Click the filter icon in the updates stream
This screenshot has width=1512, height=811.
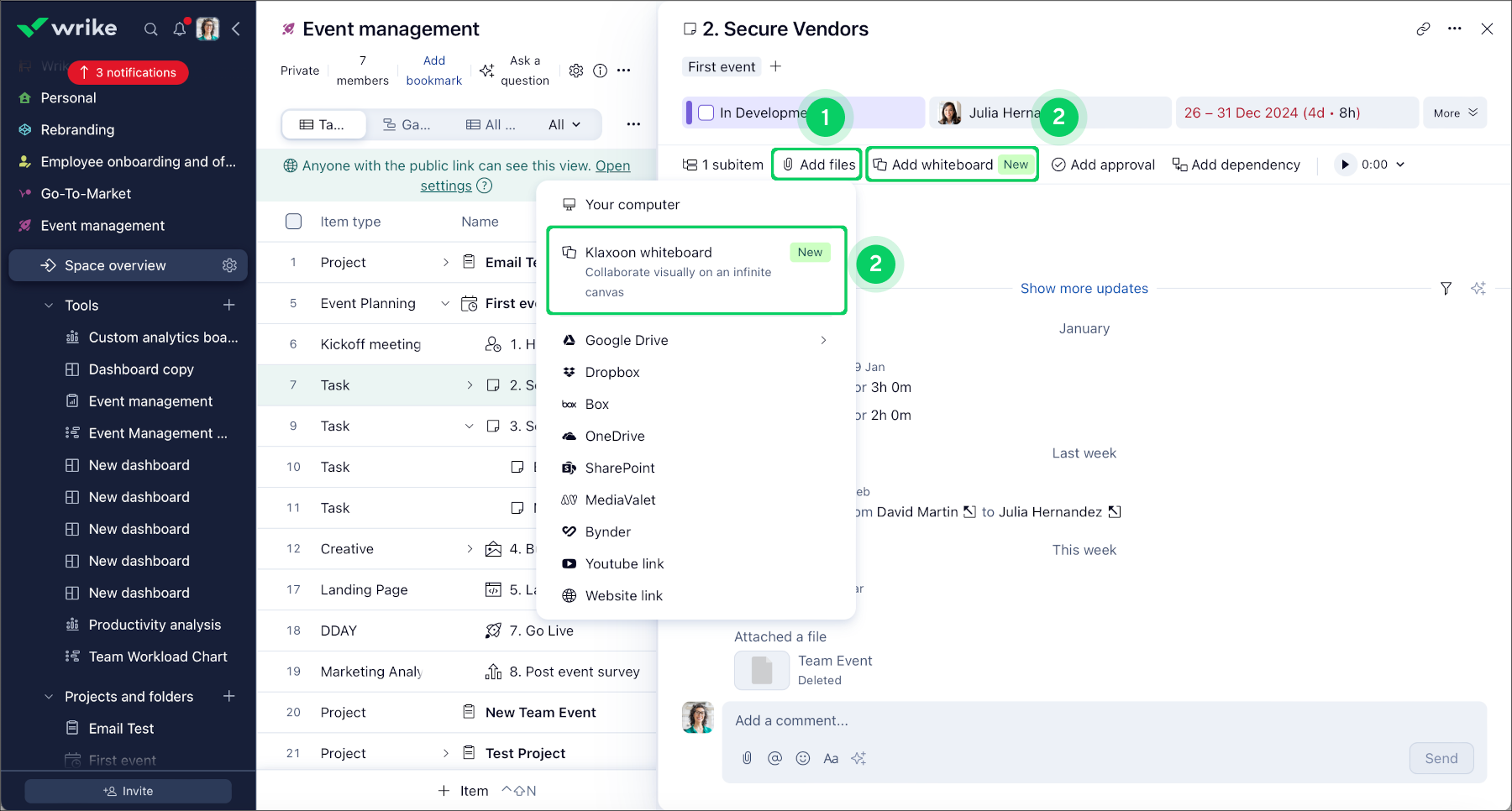[1446, 289]
